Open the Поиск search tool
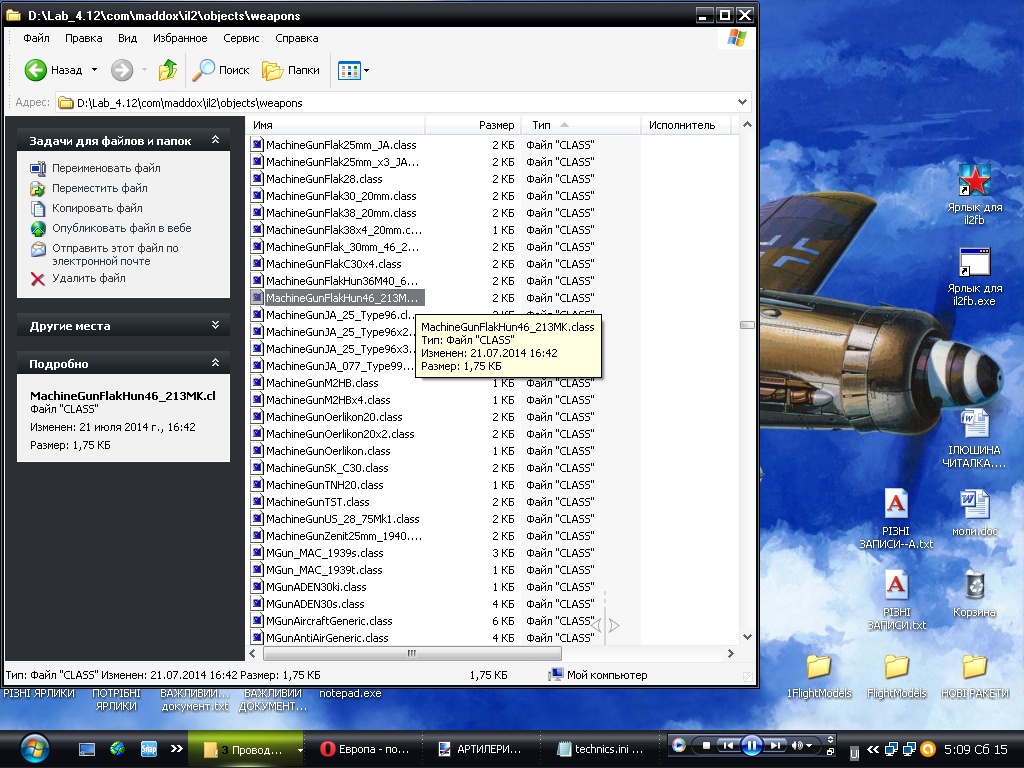Viewport: 1024px width, 768px height. 222,70
